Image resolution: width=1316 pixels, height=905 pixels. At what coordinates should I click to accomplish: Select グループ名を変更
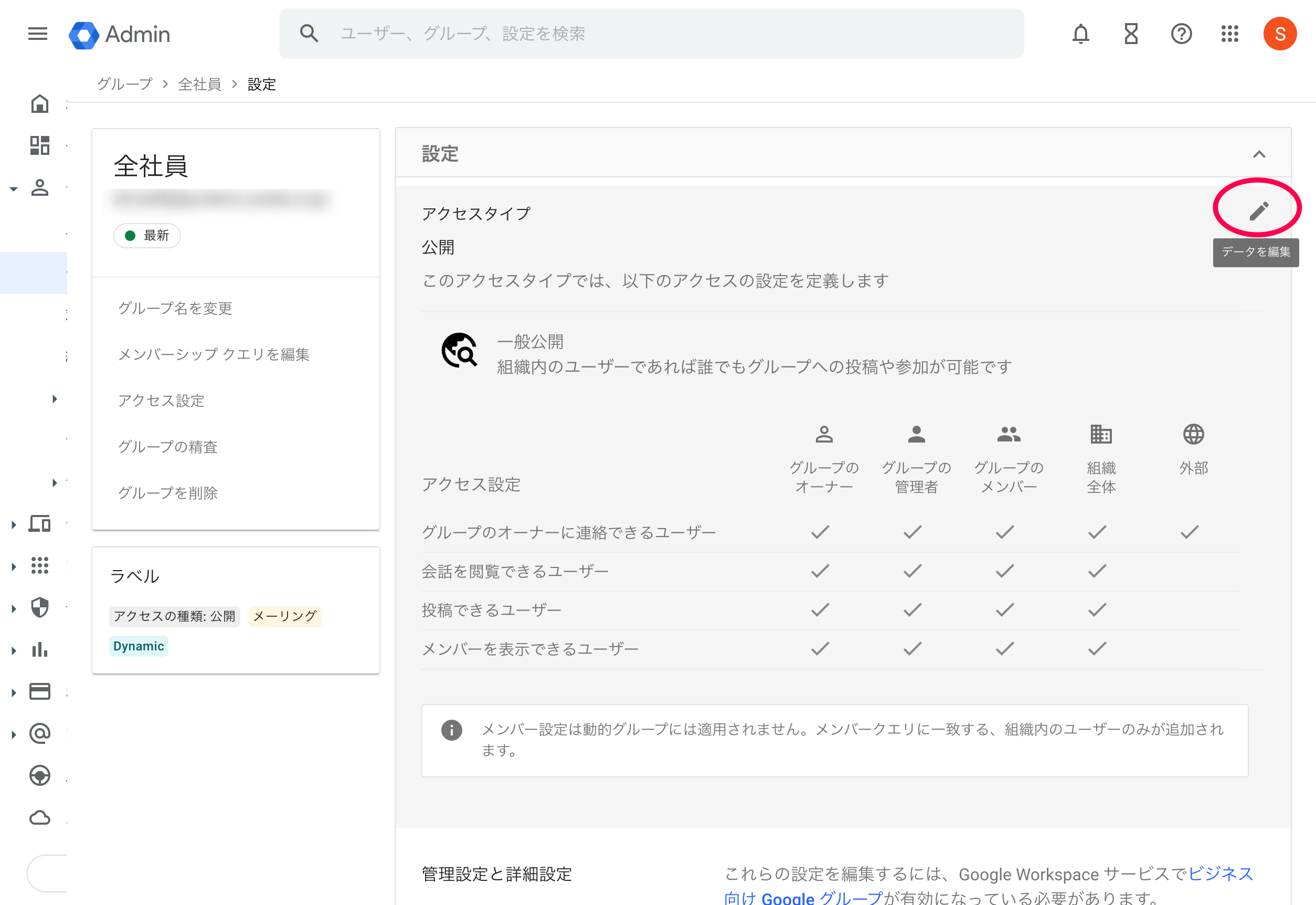175,308
